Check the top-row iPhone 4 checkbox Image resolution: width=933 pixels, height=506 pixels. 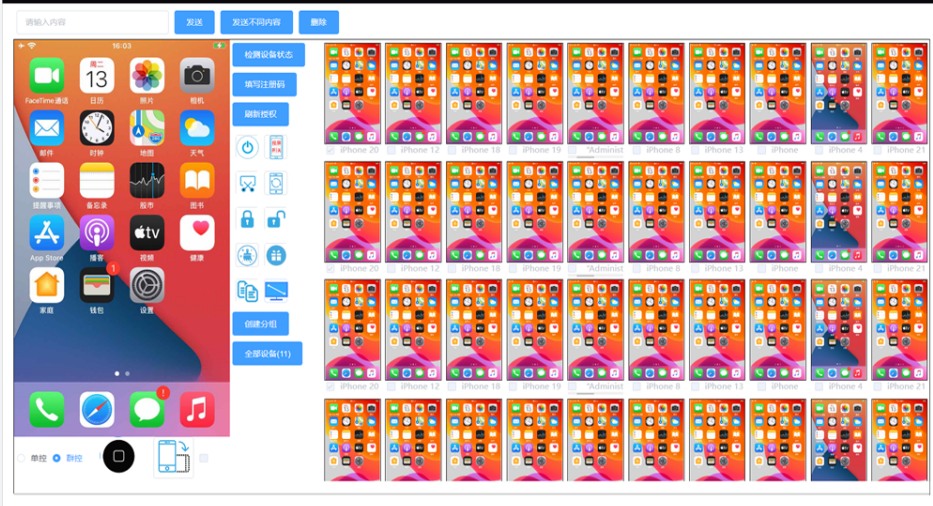pos(818,151)
